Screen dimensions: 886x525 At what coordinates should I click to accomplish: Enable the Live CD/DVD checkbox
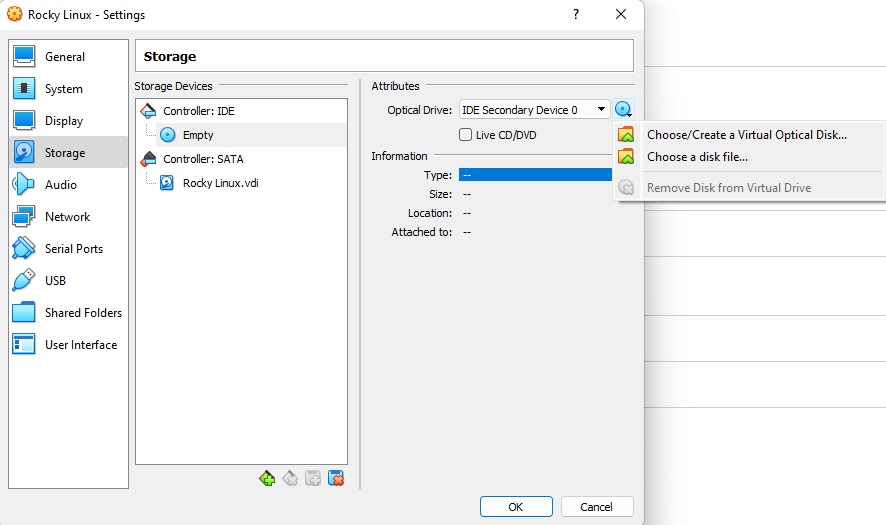466,134
